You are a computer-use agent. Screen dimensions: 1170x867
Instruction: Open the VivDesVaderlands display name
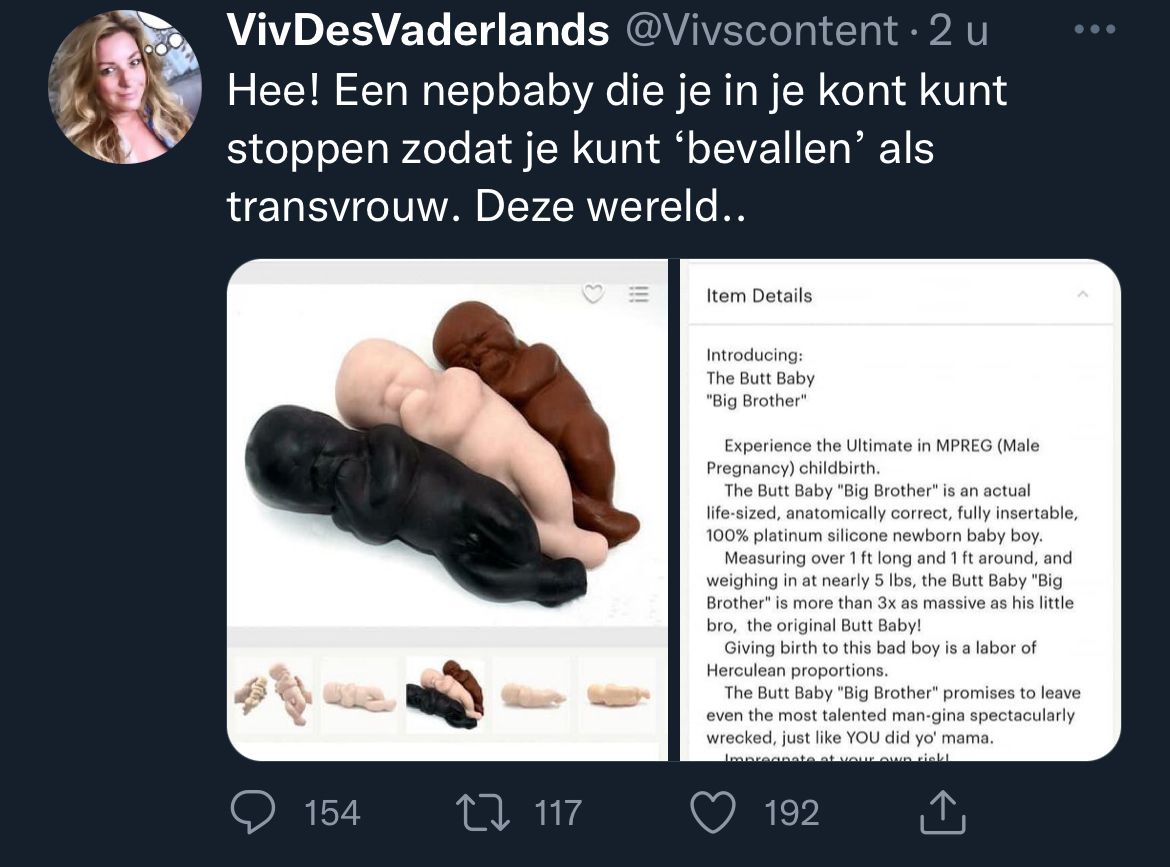click(418, 30)
